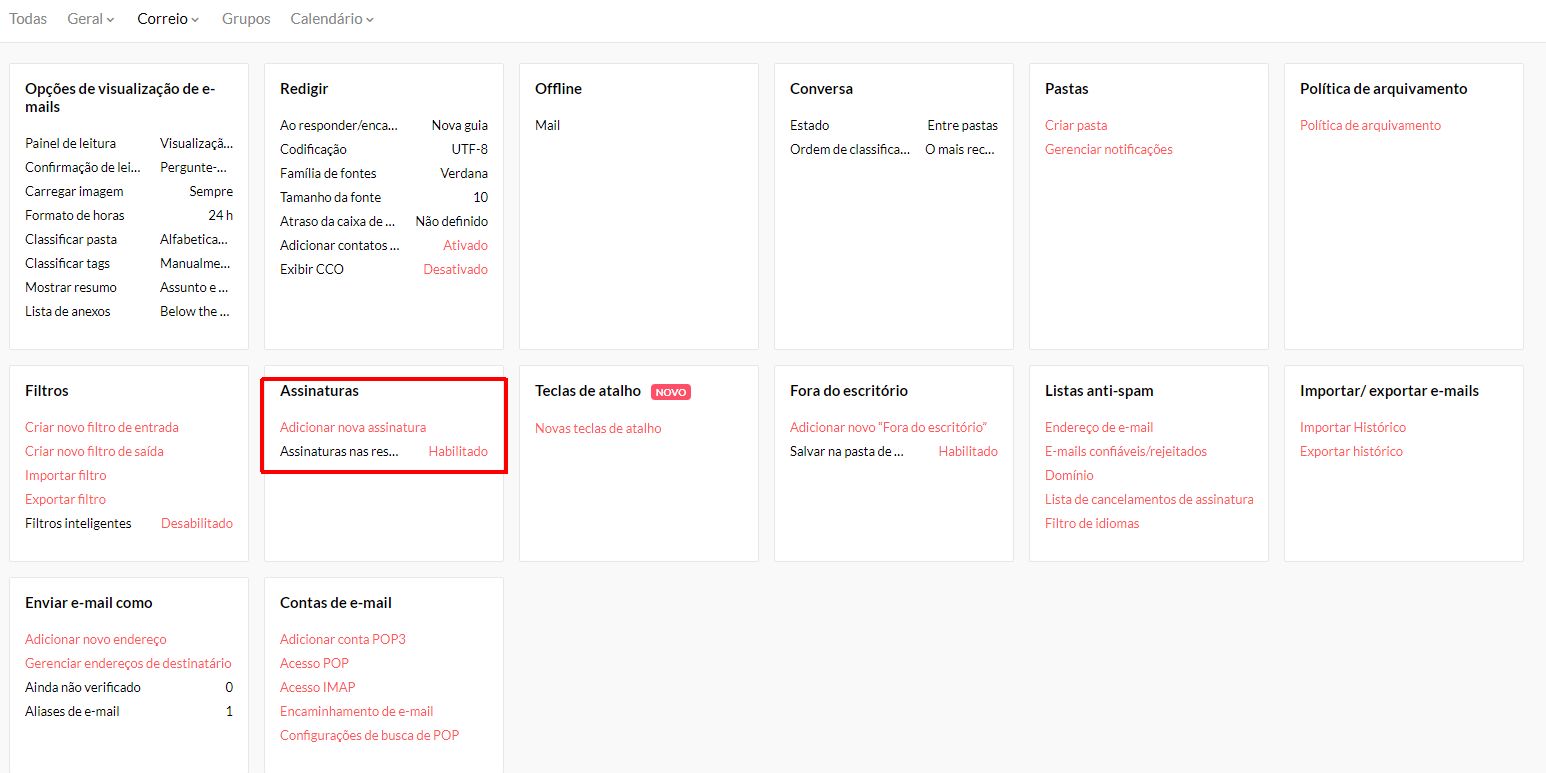
Task: Click the NOVO badge beside Teclas de atalho
Action: tap(671, 392)
